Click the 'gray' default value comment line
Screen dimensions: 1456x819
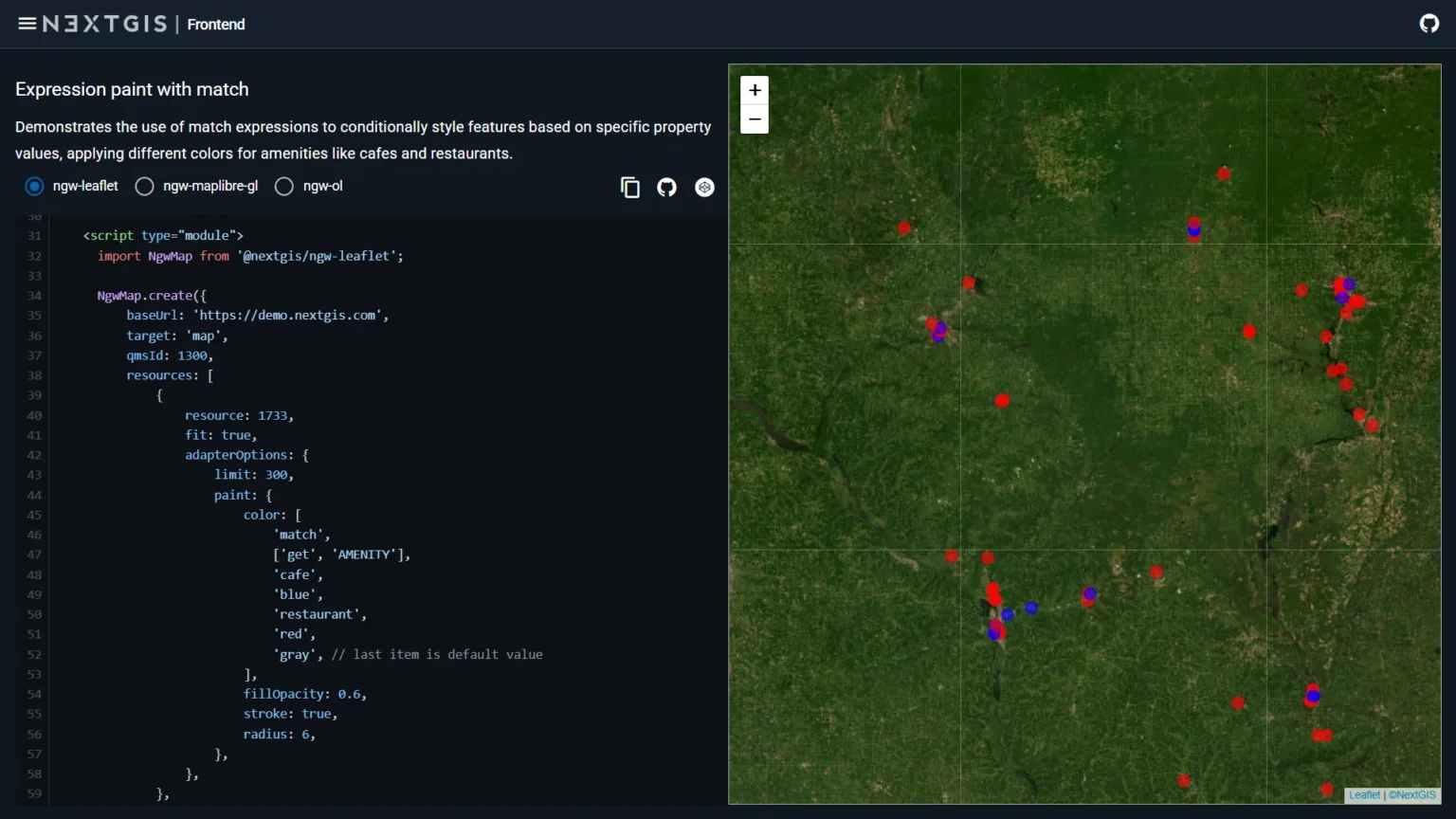click(408, 654)
